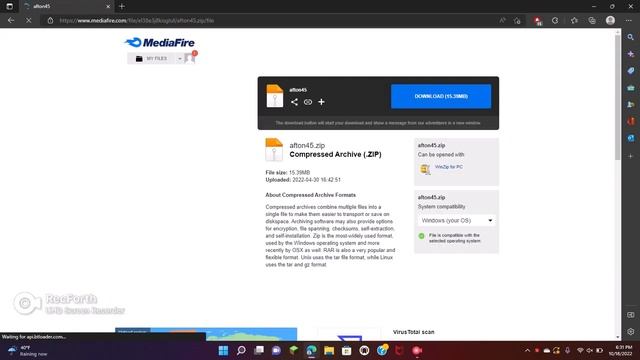The width and height of the screenshot is (640, 360).
Task: Click the site info lock icon
Action: coord(50,20)
